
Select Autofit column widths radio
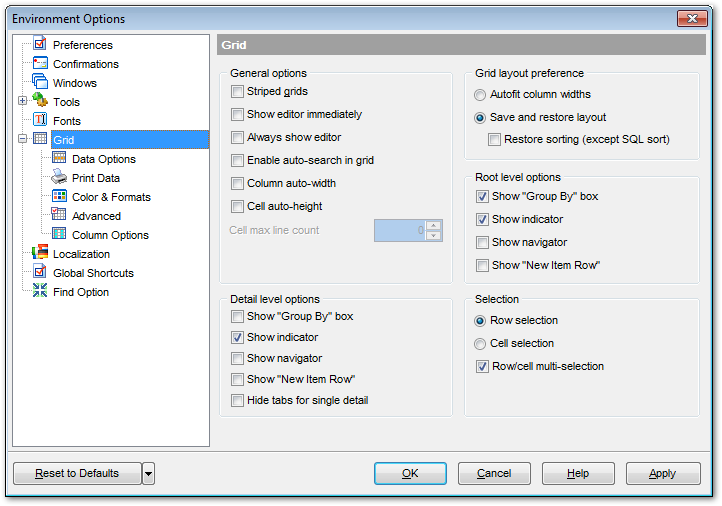[x=480, y=95]
